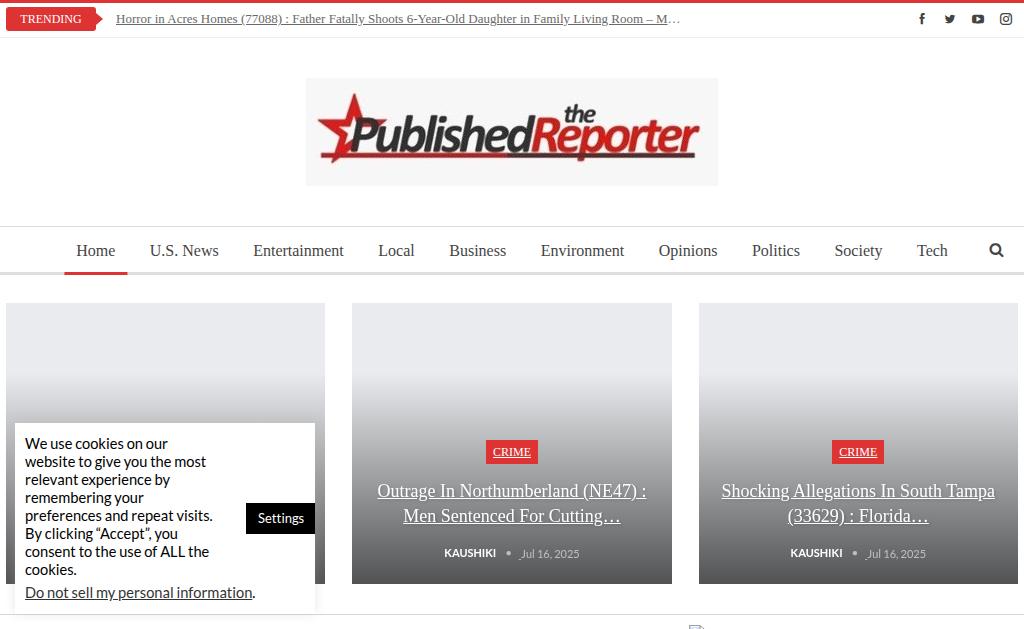
Task: Open the Outrage In Northumberland article
Action: tap(511, 504)
